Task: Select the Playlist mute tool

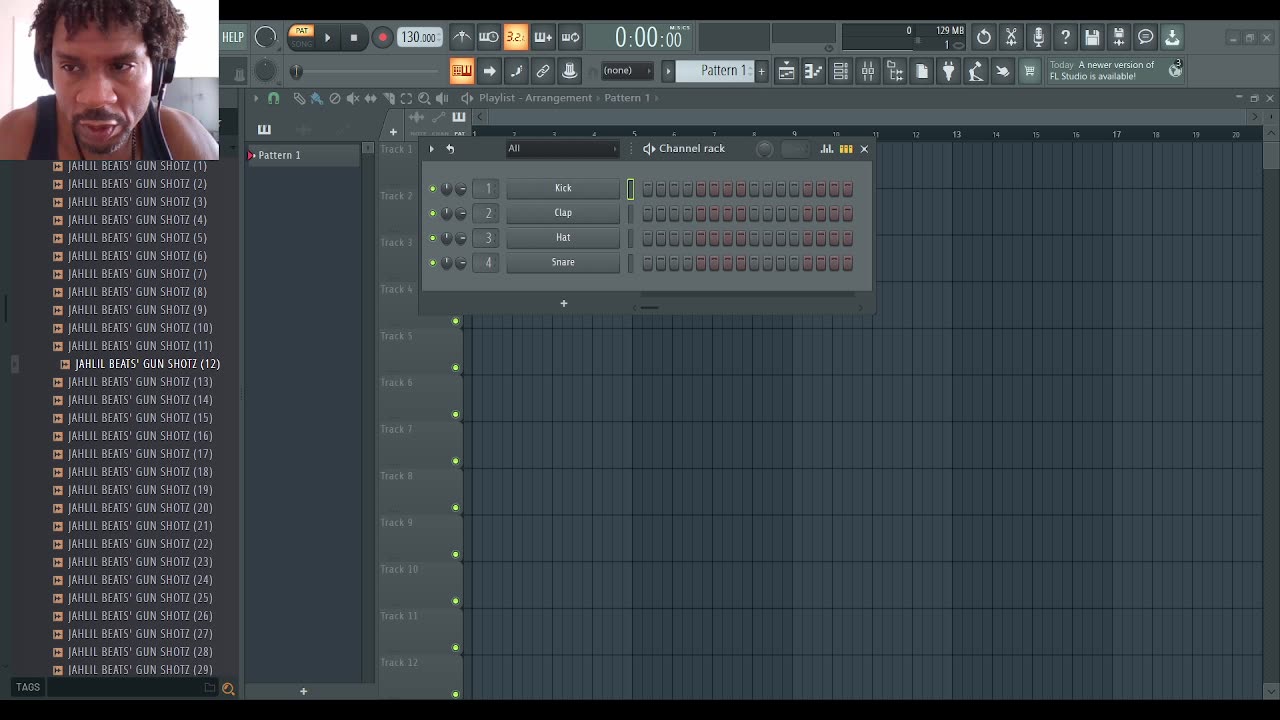Action: point(352,98)
